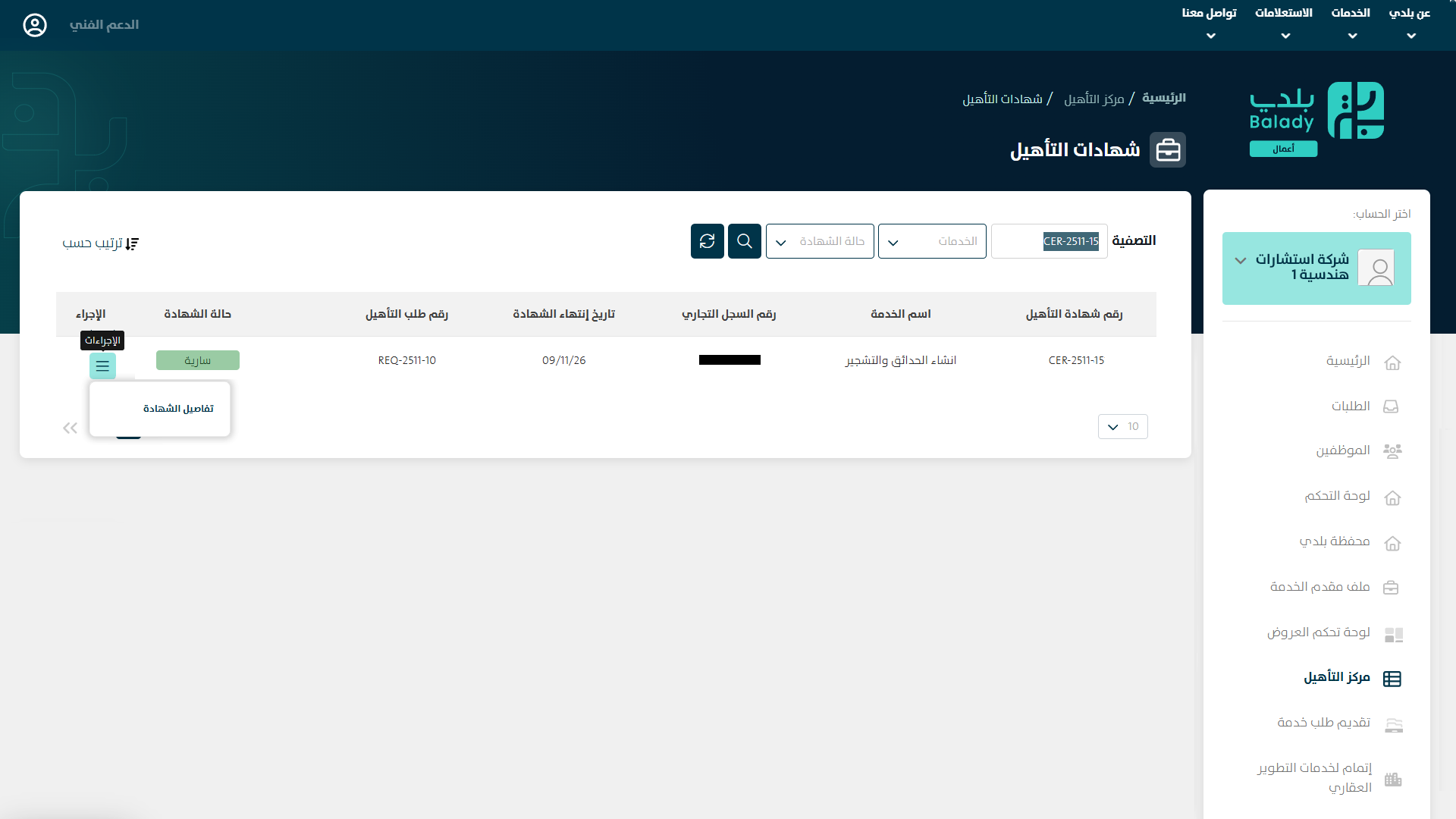Viewport: 1456px width, 819px height.
Task: Click the search magnifier button
Action: pos(744,241)
